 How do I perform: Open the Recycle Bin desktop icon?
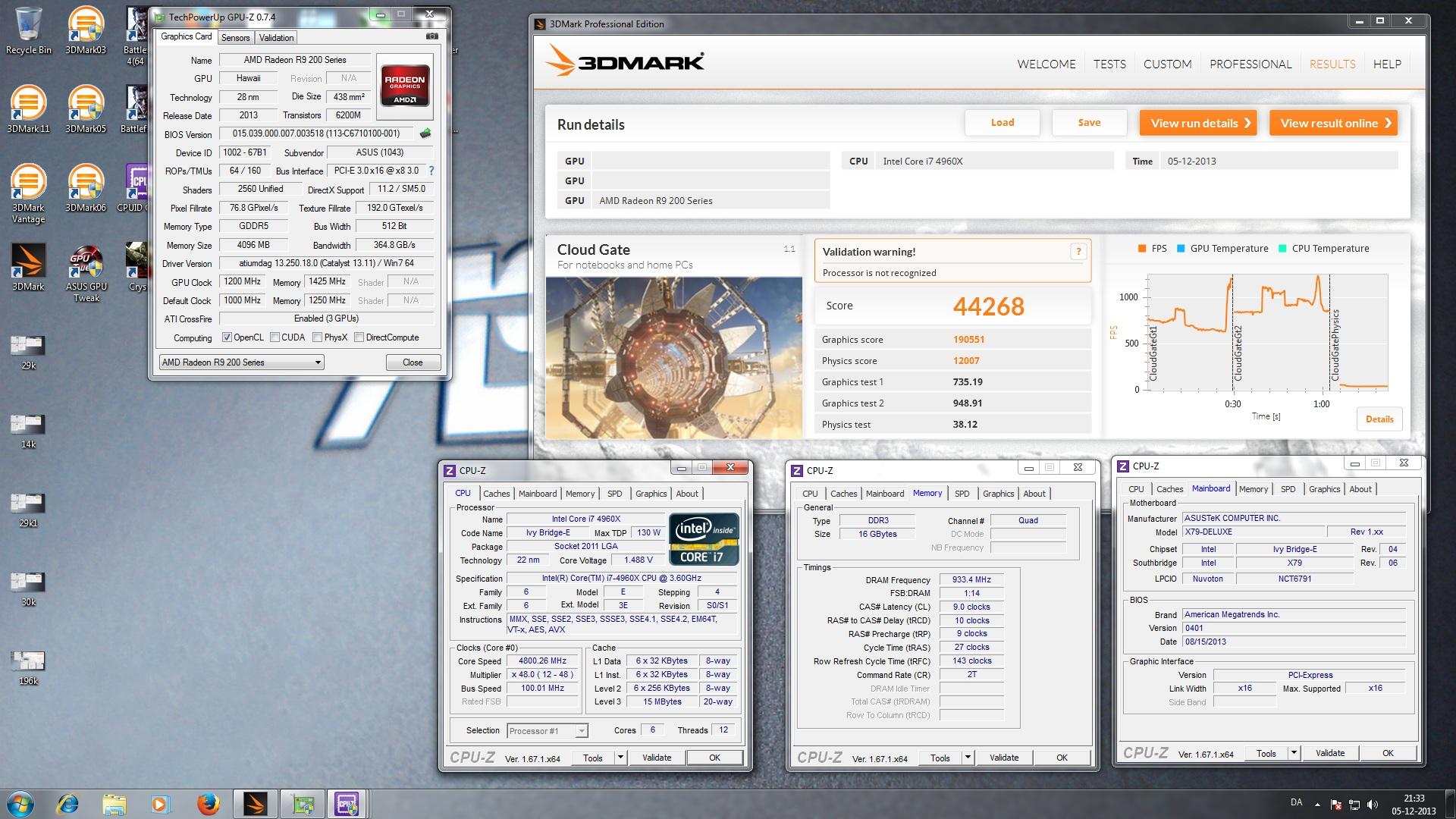coord(29,31)
